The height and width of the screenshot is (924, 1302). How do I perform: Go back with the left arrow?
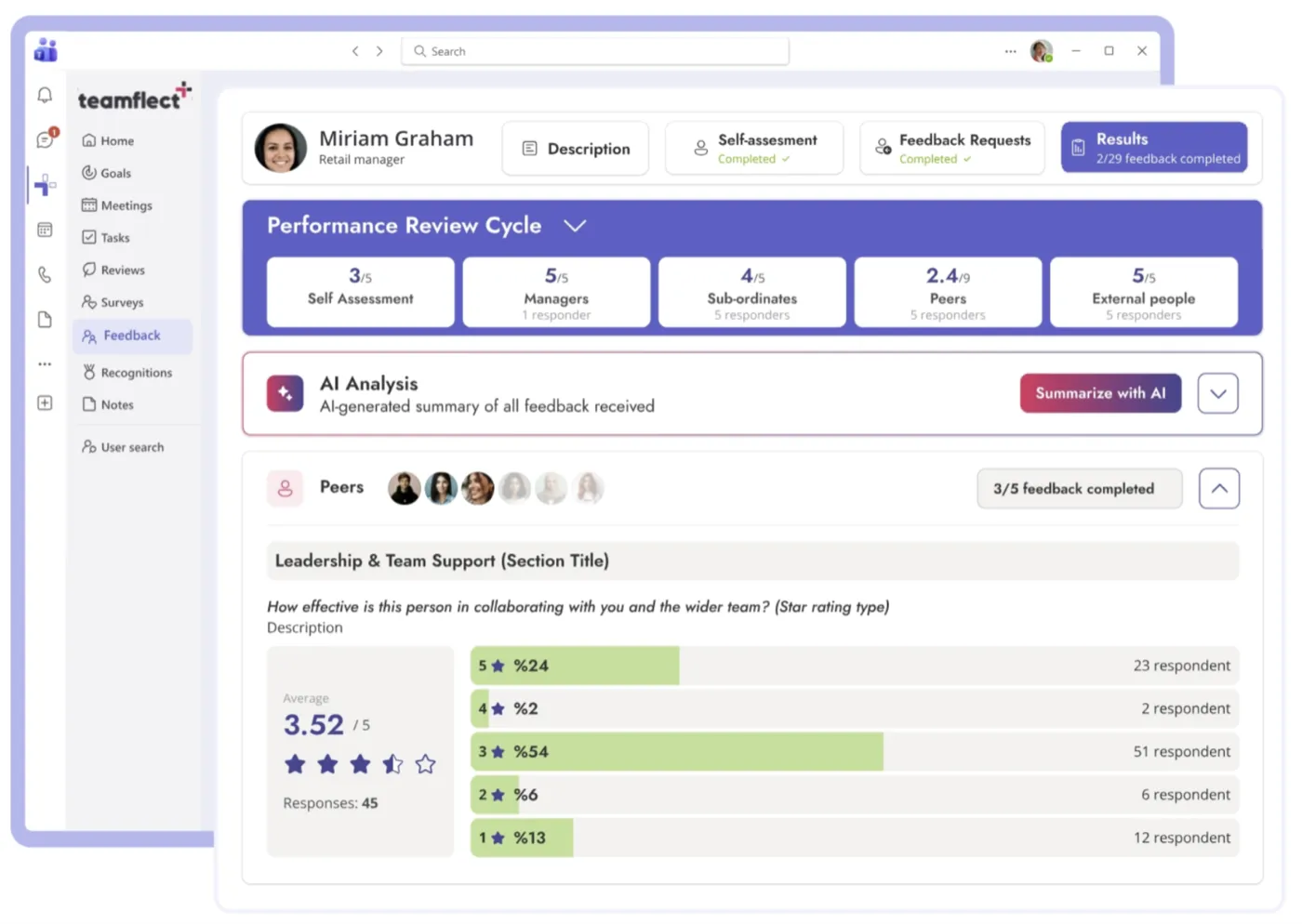(355, 51)
